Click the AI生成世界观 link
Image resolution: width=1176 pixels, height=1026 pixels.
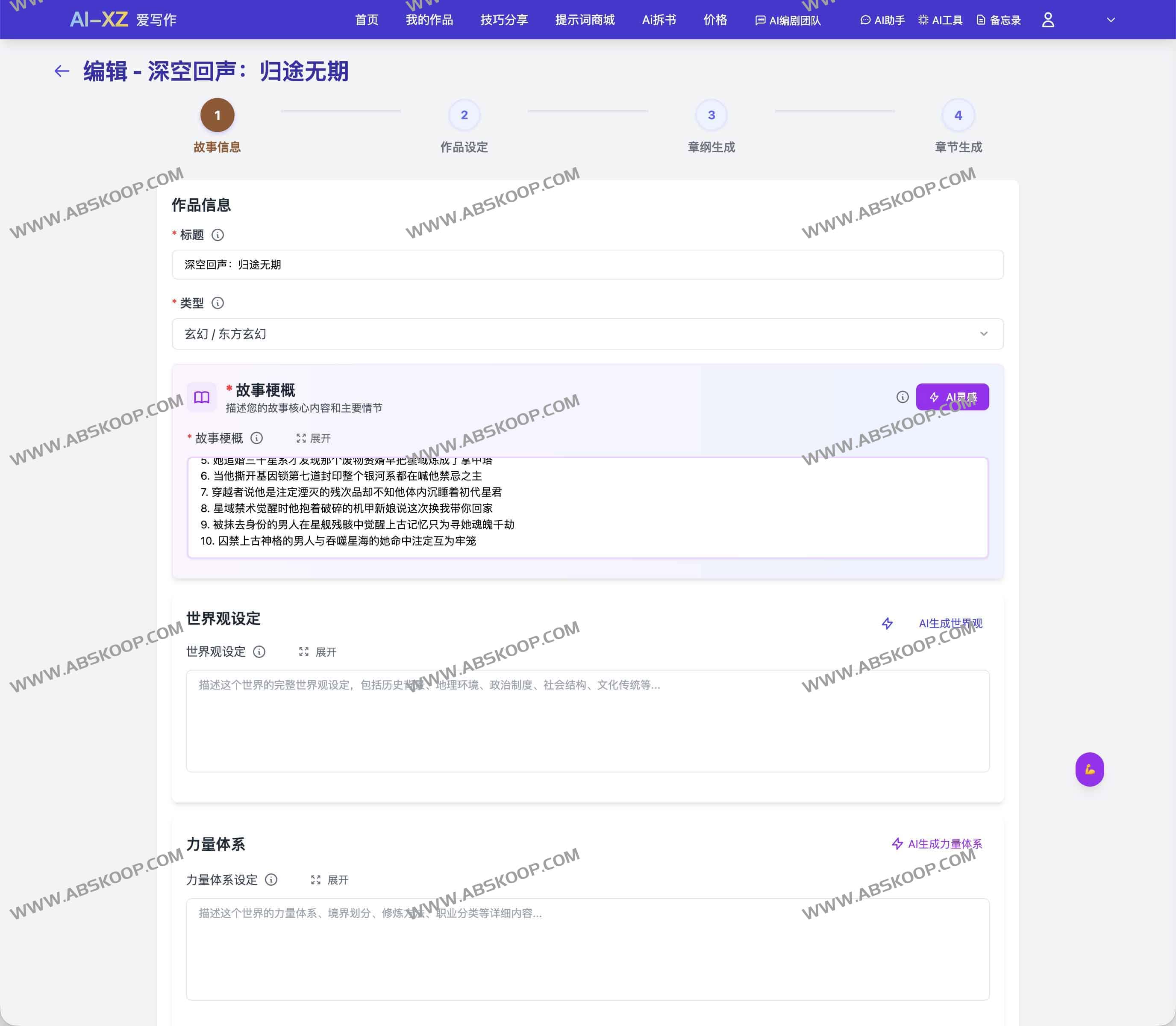[x=950, y=623]
